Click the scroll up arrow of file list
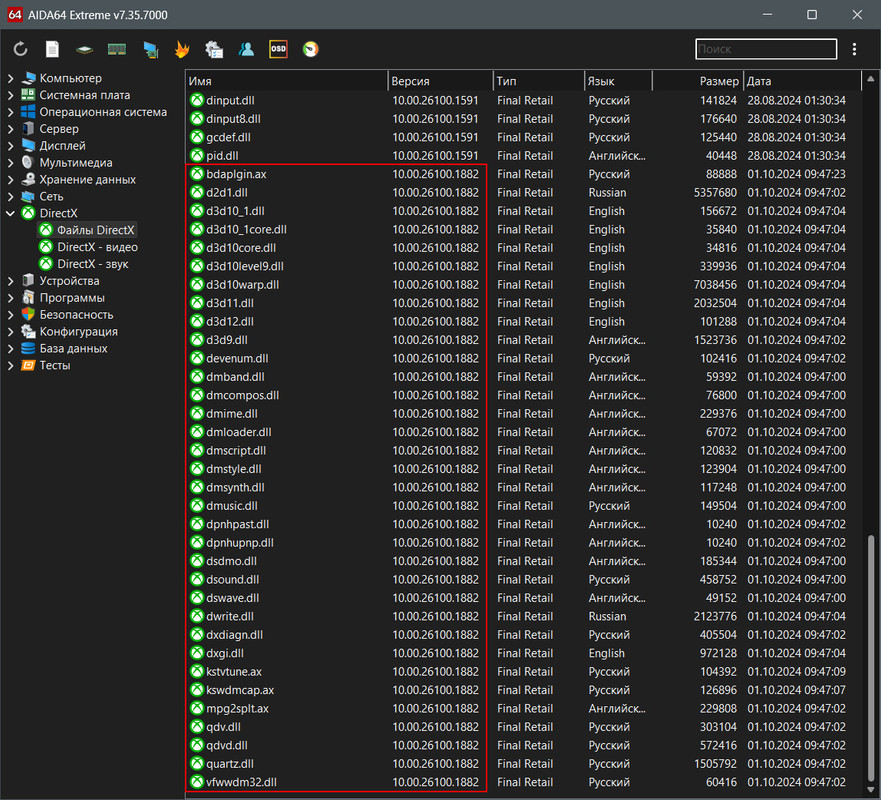 pyautogui.click(x=870, y=79)
